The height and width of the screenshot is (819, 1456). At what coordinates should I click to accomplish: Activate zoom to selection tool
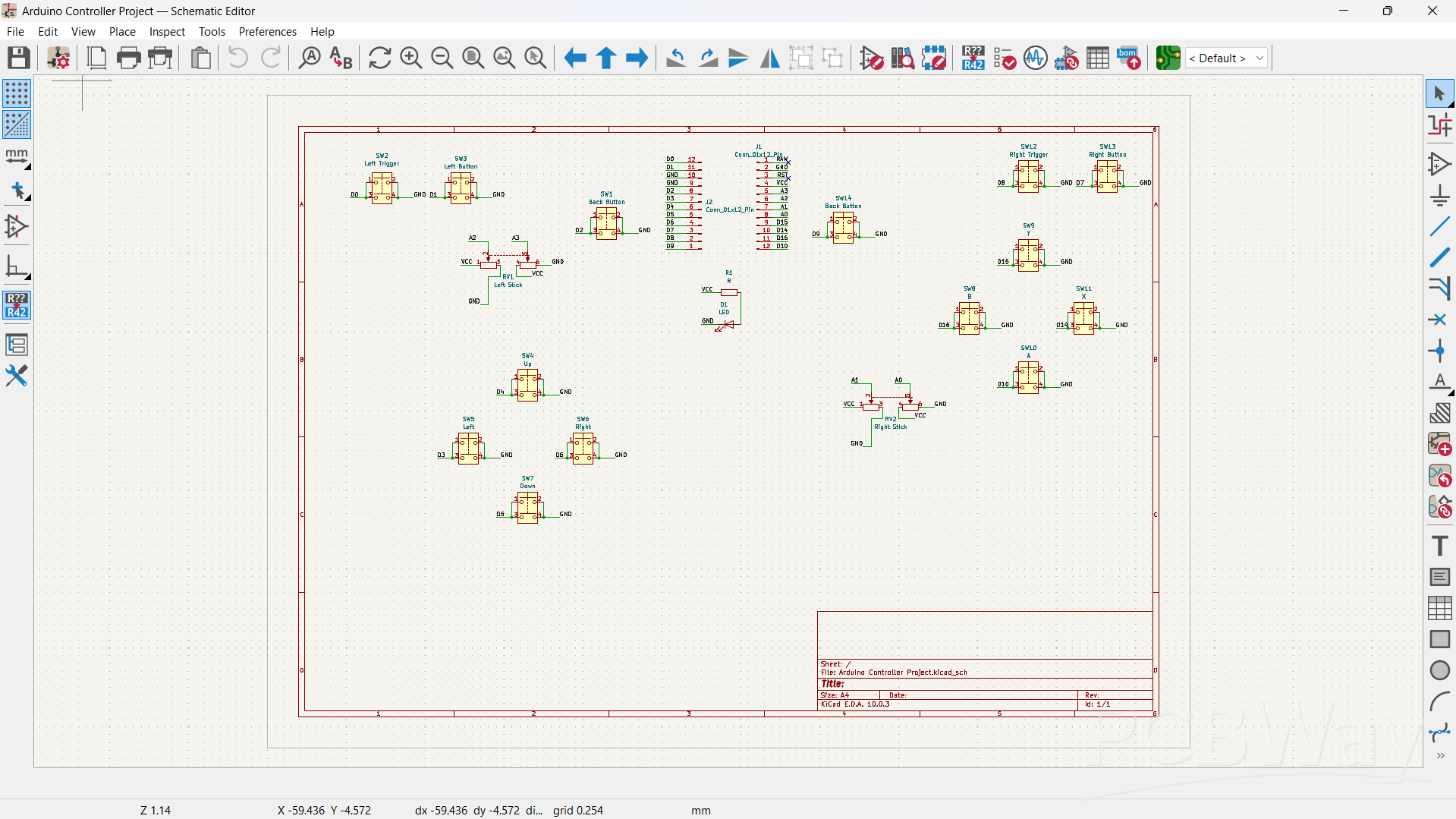[x=536, y=58]
